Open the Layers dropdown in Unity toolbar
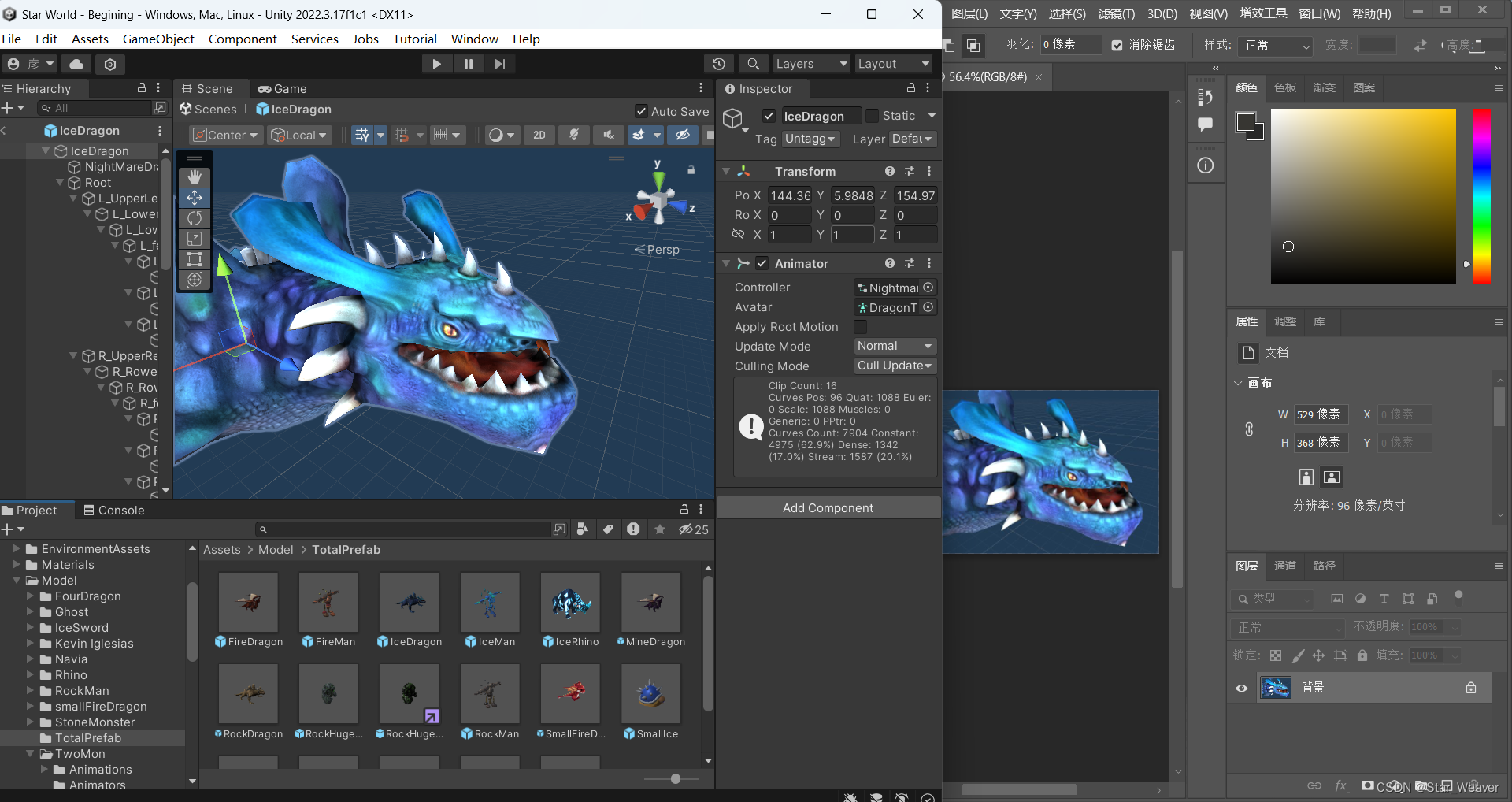Viewport: 1512px width, 802px height. point(811,64)
